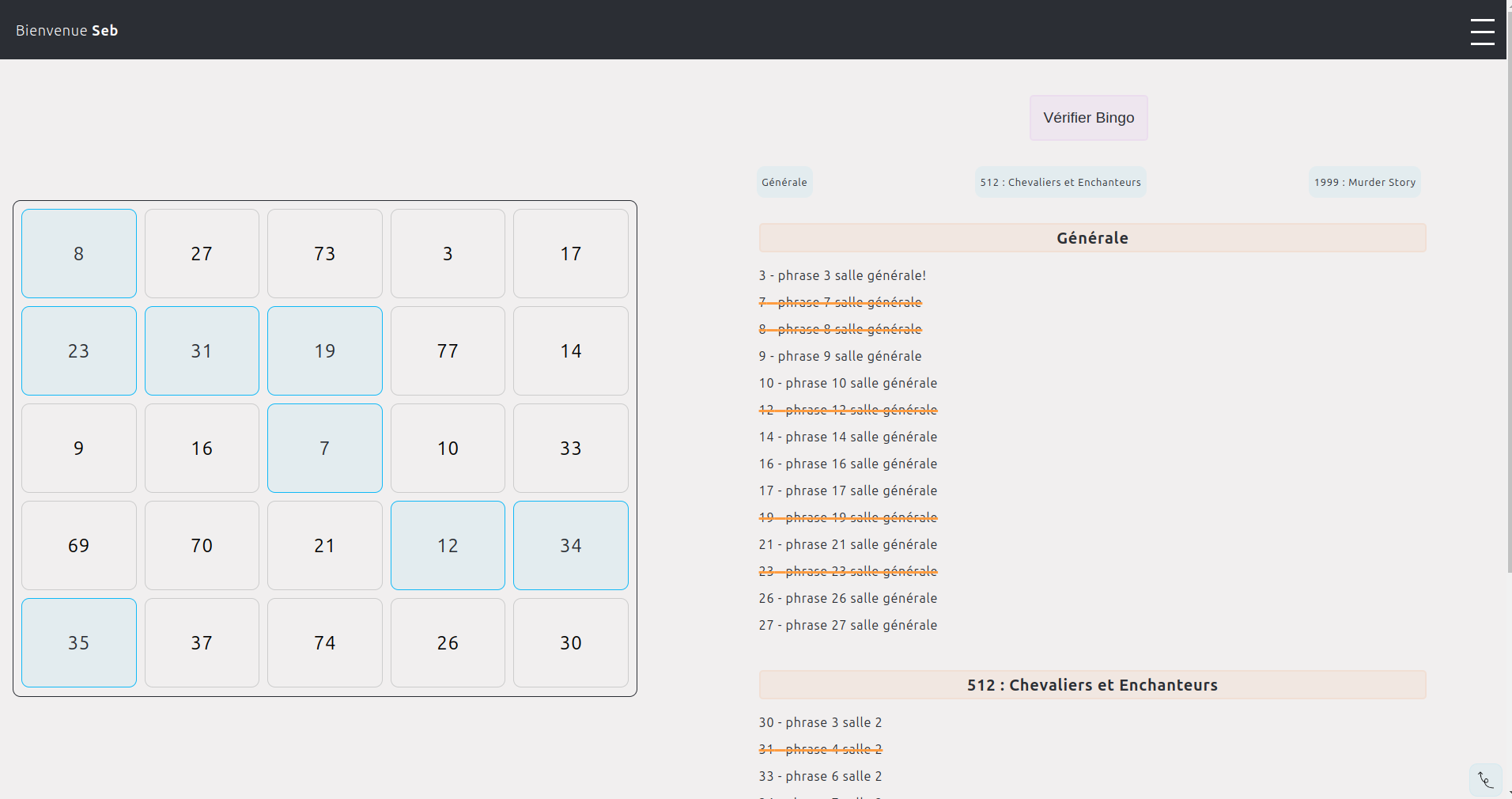
Task: Click the struck-through phrase 12 entry
Action: click(x=848, y=410)
